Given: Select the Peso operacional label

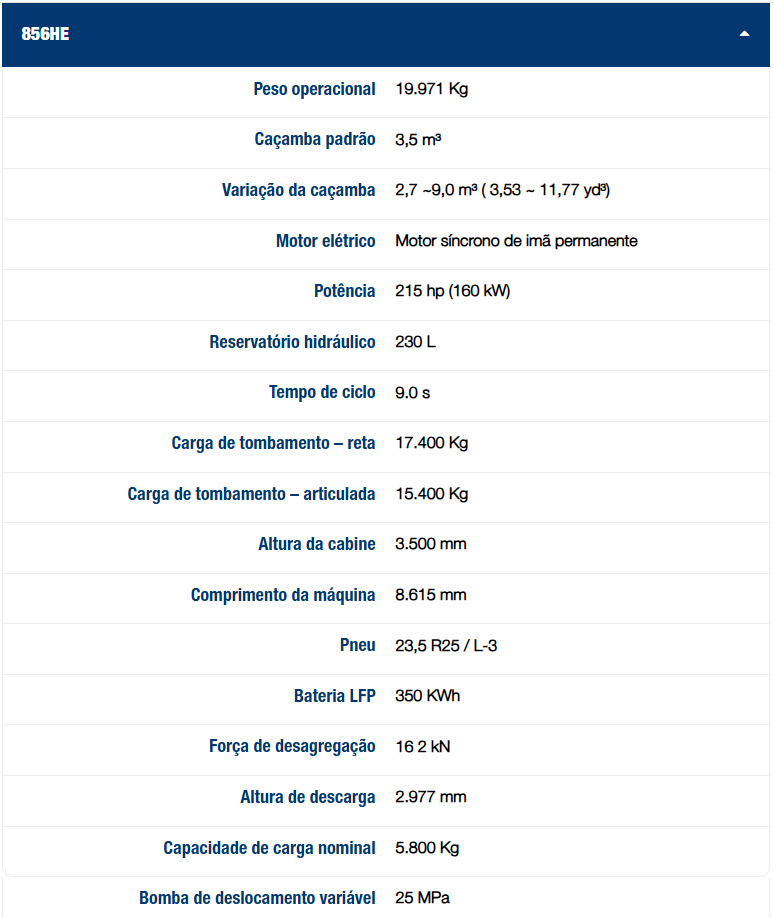Looking at the screenshot, I should click(314, 90).
